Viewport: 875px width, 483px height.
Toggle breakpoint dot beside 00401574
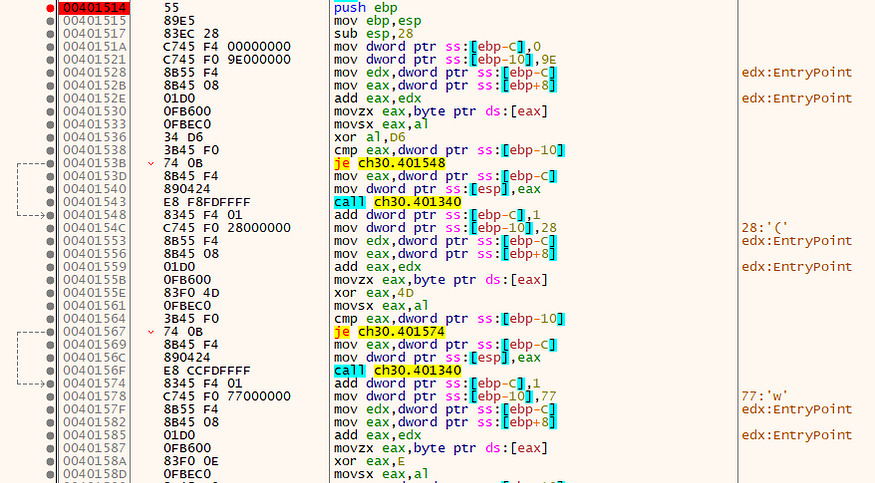50,384
